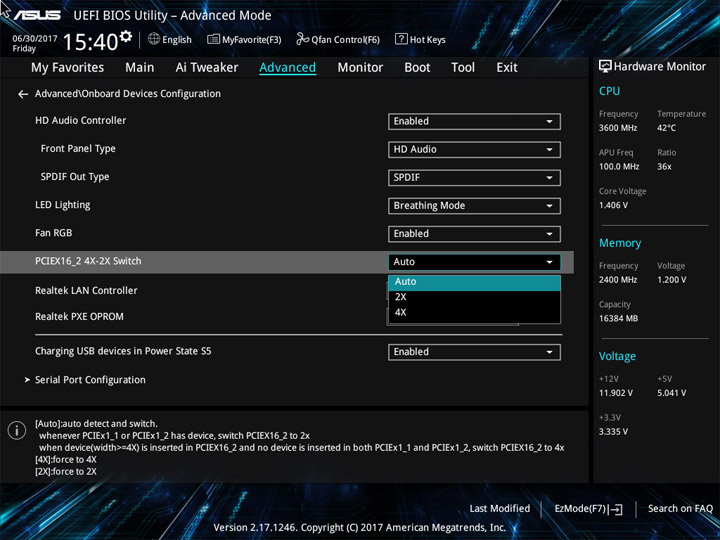Choose 4X in the open list
The width and height of the screenshot is (720, 540).
474,312
